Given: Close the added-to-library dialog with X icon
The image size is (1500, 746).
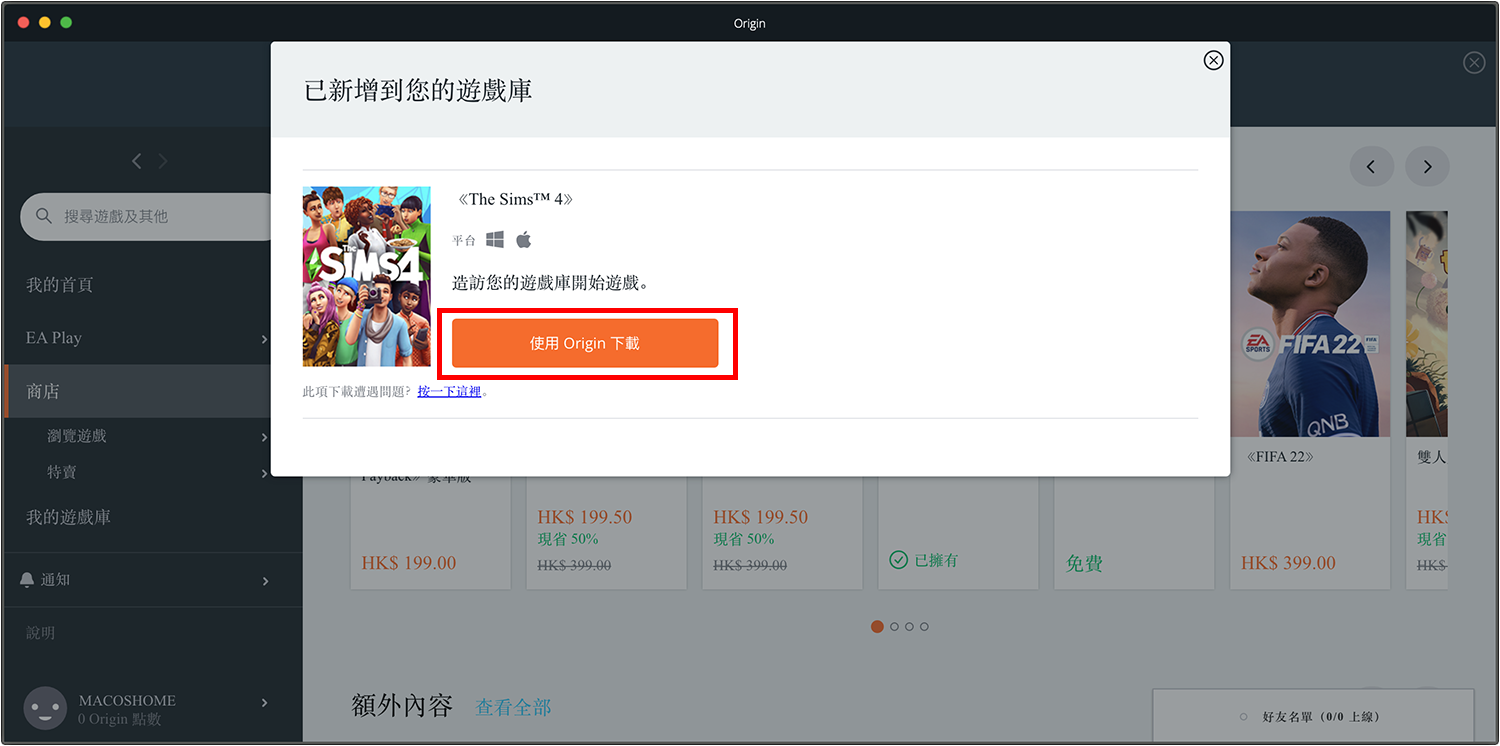Looking at the screenshot, I should (x=1213, y=60).
